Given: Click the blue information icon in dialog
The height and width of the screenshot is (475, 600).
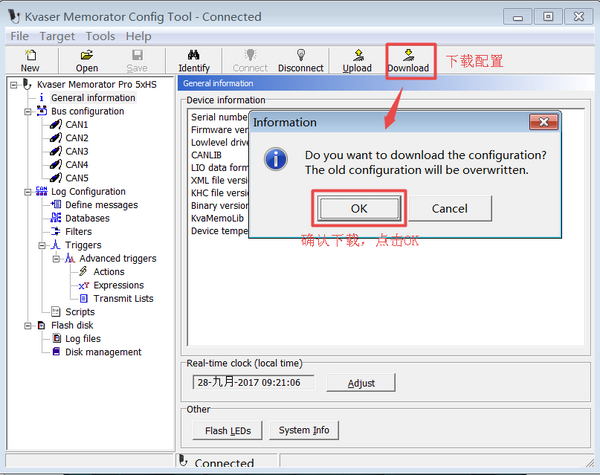Looking at the screenshot, I should (276, 159).
